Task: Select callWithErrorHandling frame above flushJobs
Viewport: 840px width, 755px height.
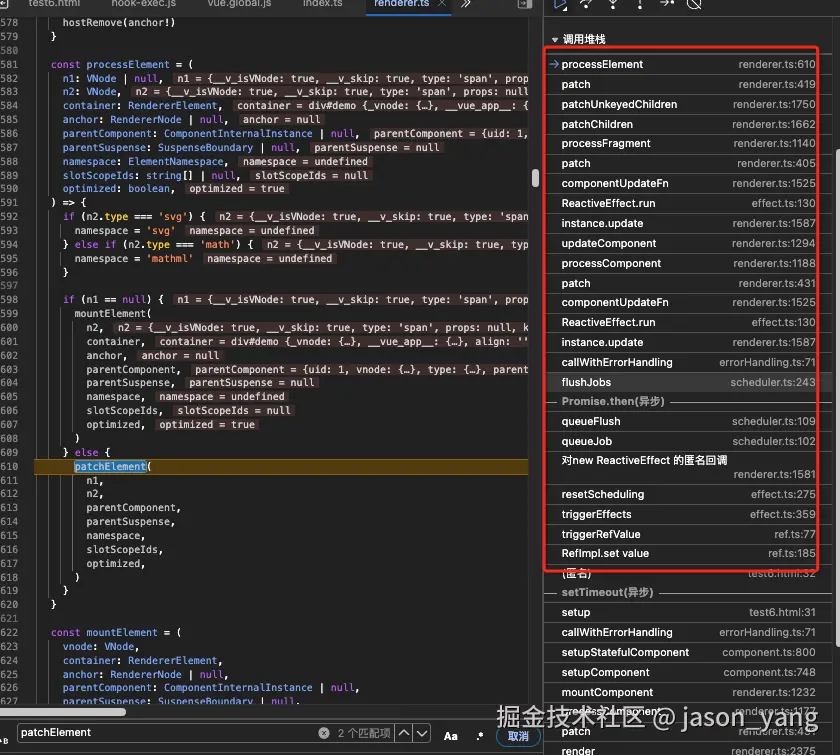Action: [x=688, y=363]
